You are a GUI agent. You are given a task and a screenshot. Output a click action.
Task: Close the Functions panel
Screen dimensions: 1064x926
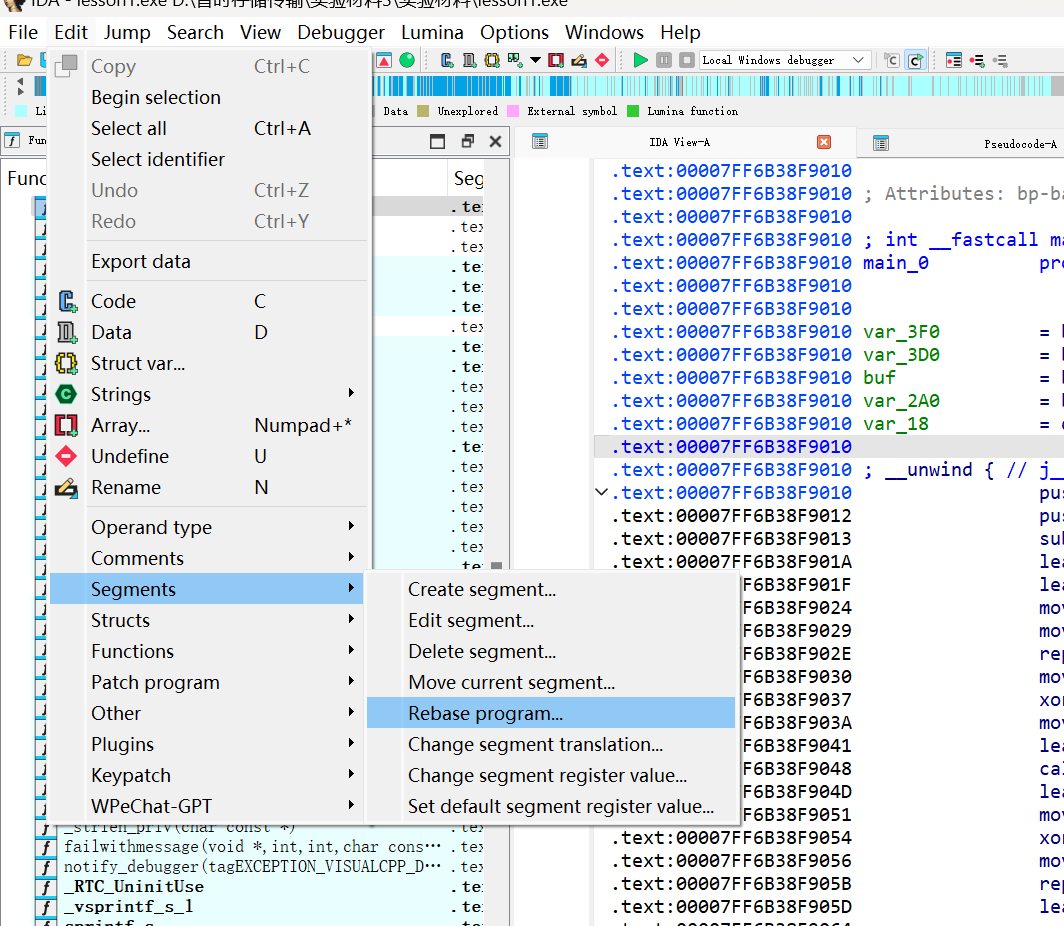coord(495,141)
